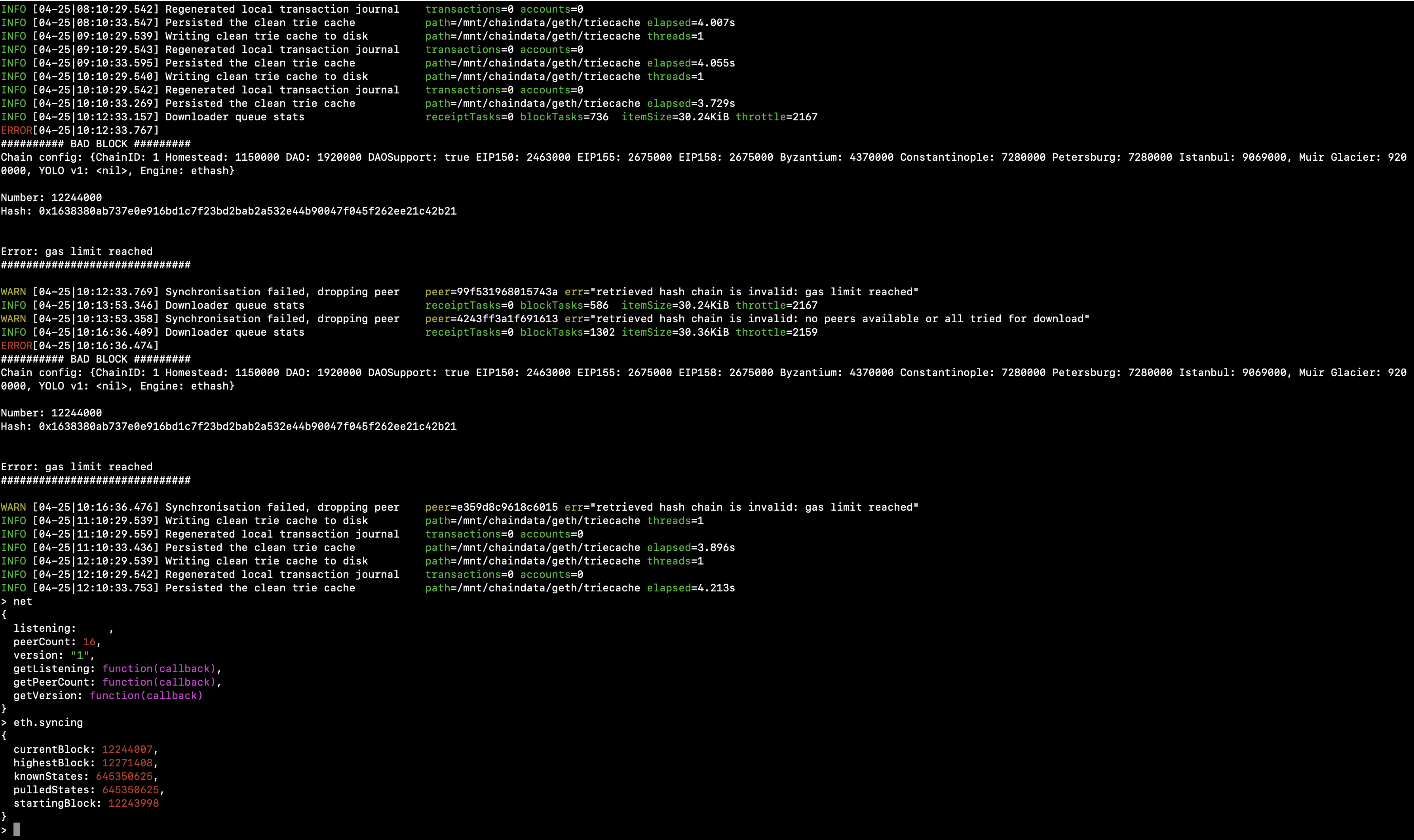Click the ERROR label at 10:16:36.474

(16, 345)
